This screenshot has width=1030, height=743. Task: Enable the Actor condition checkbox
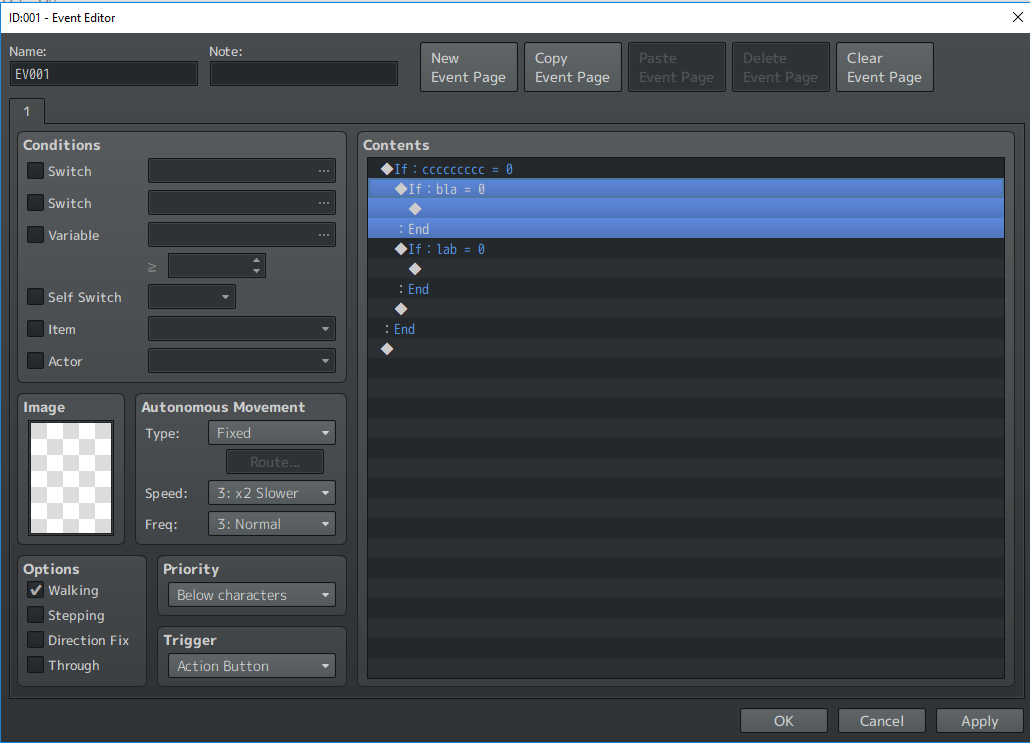35,361
